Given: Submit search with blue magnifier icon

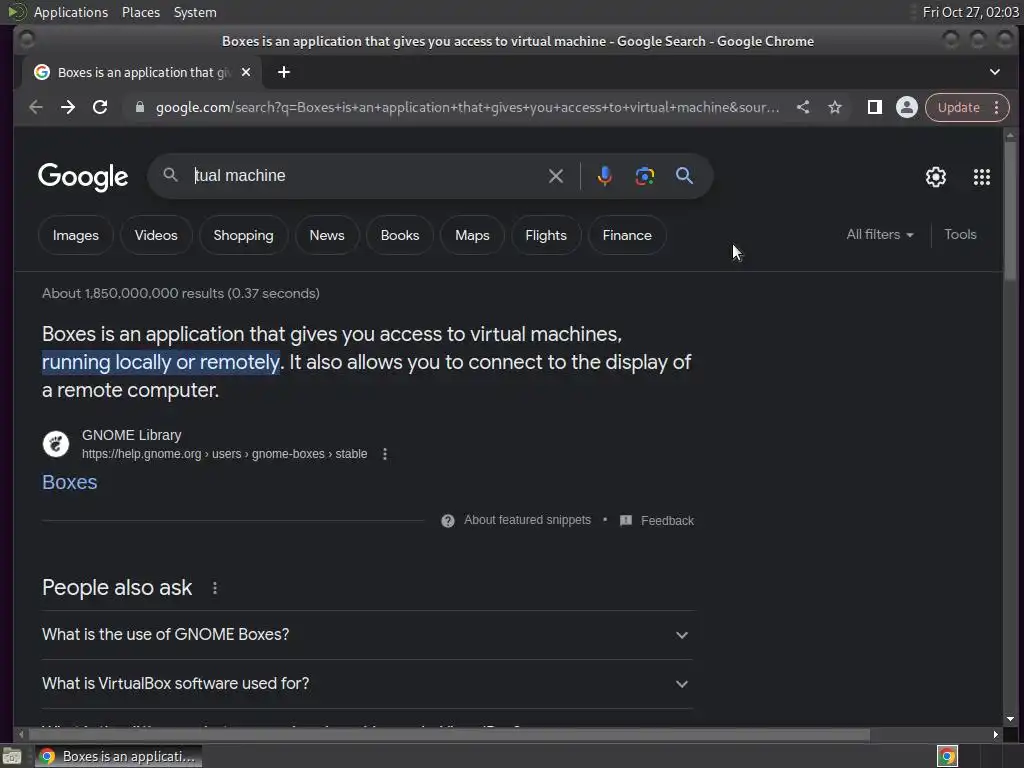Looking at the screenshot, I should click(x=684, y=176).
